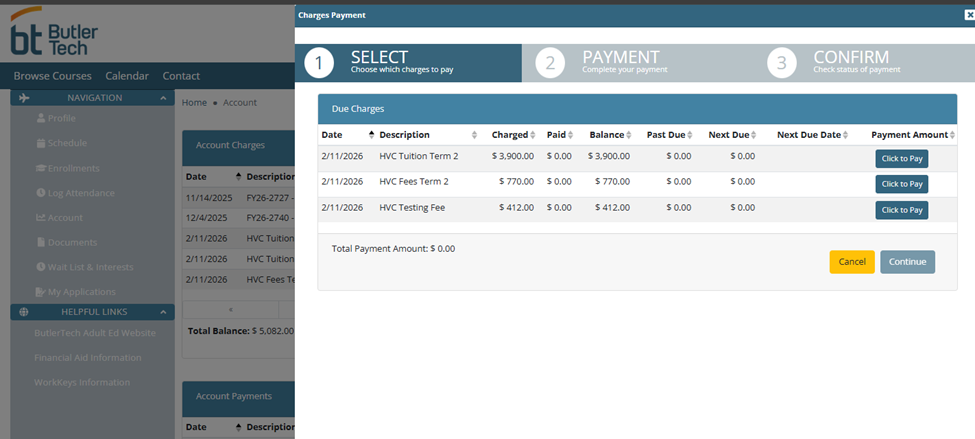Click to Pay for HVC Testing Fee
The image size is (975, 439).
point(901,210)
